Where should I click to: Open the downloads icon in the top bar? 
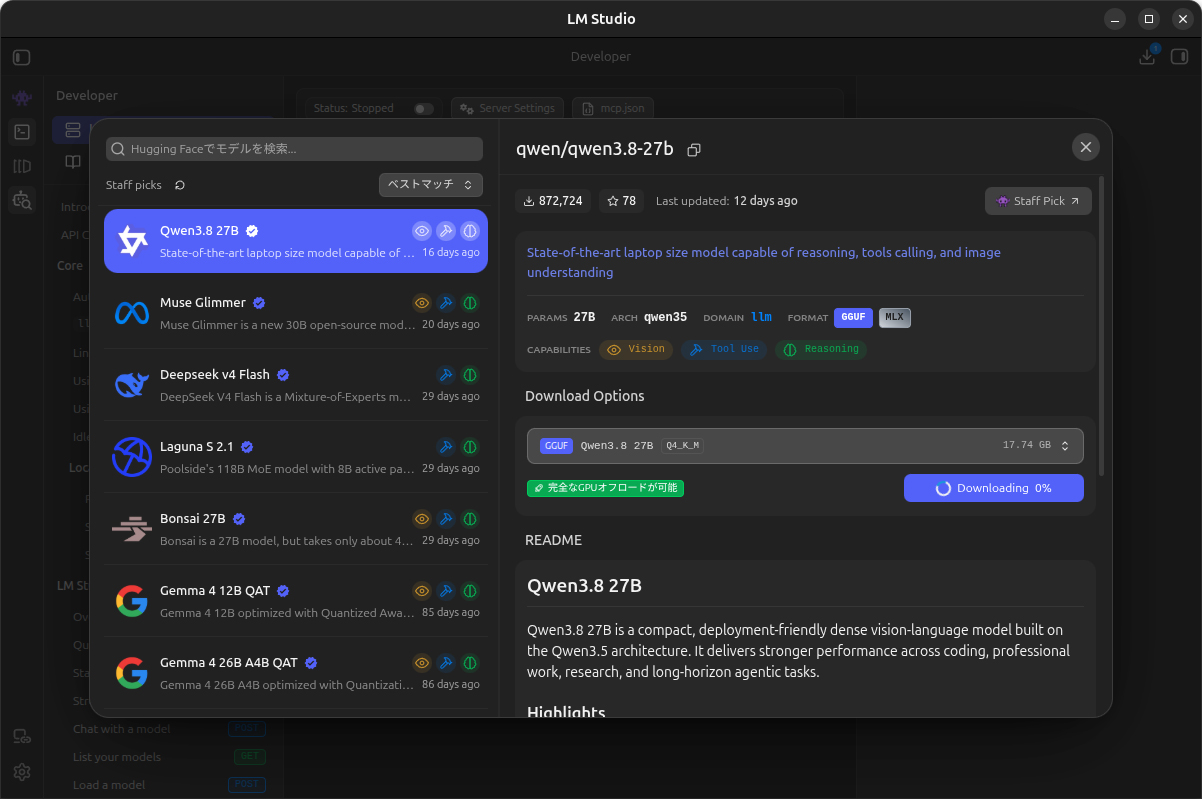1148,57
